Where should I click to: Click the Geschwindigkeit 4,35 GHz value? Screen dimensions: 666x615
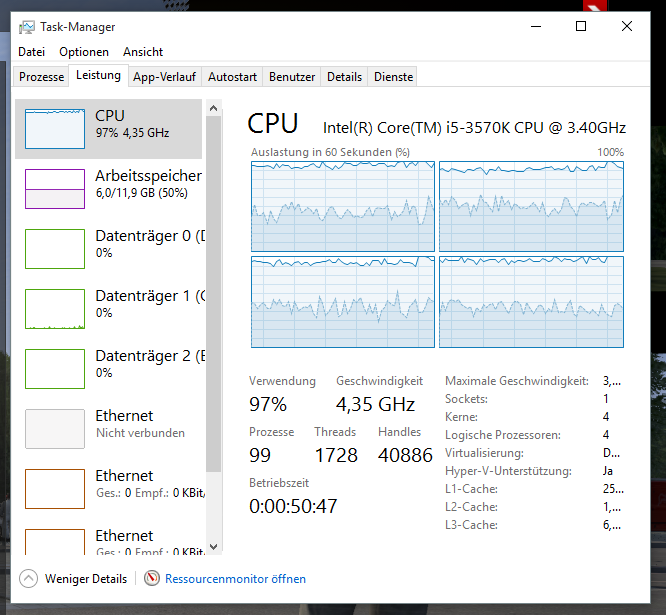[375, 404]
